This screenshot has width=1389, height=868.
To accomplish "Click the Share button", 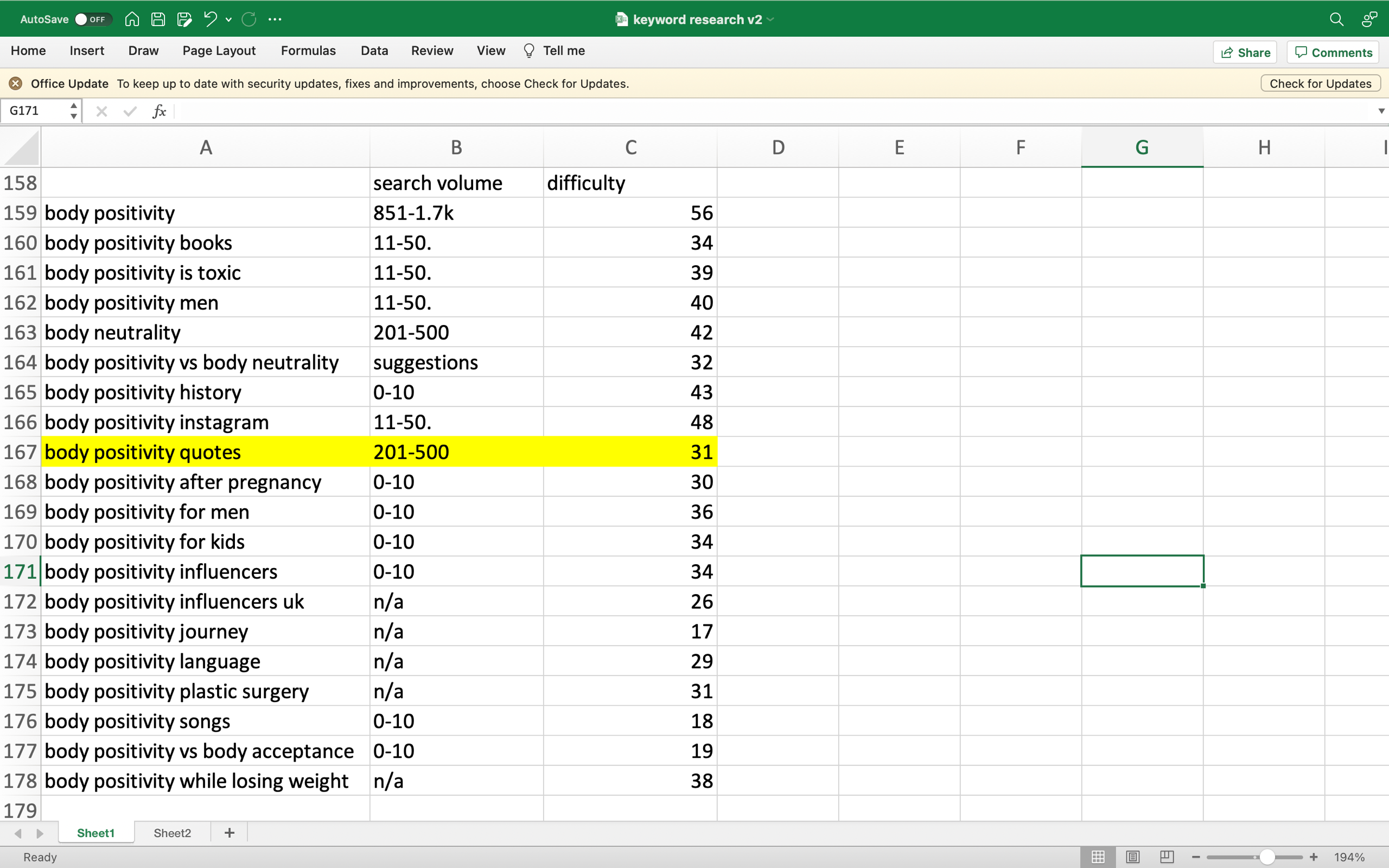I will pyautogui.click(x=1245, y=52).
